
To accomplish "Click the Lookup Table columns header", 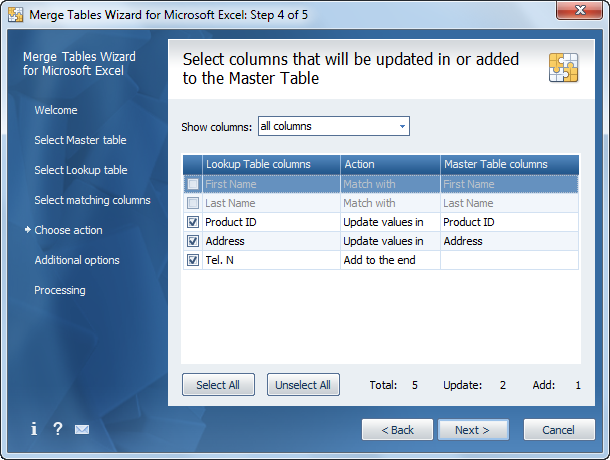I will (x=271, y=164).
